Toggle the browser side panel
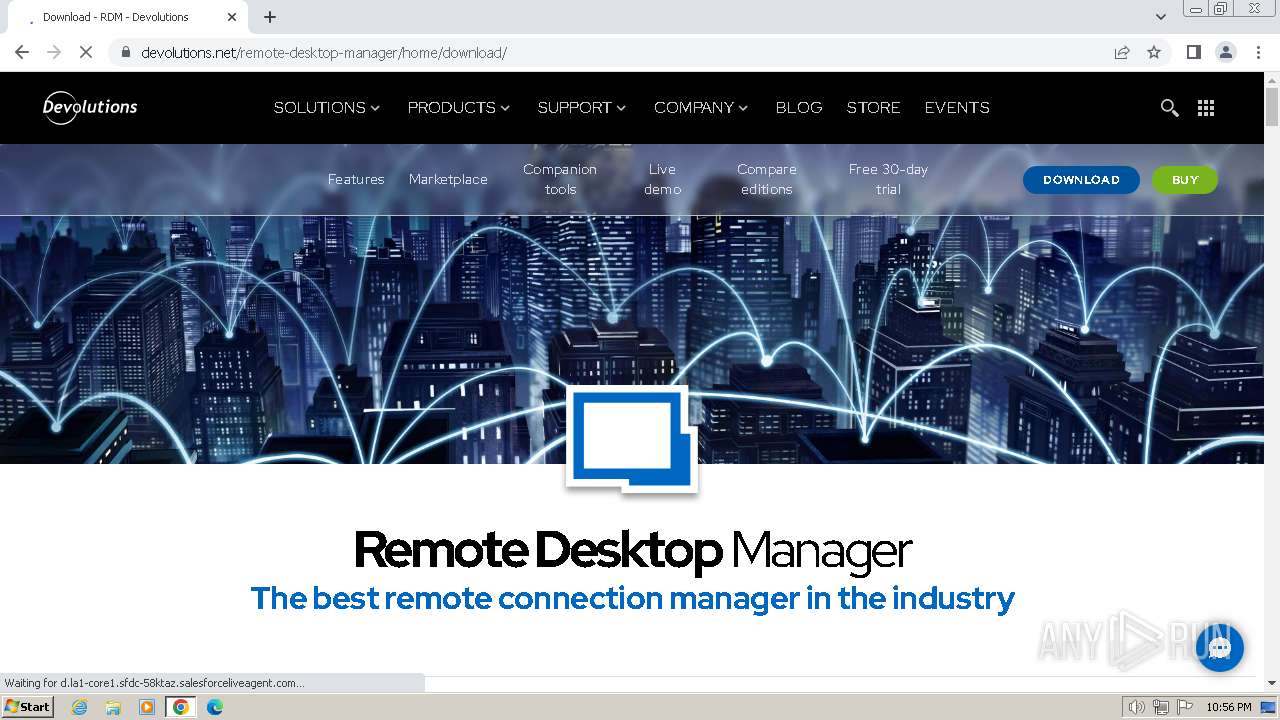Screen dimensions: 1280x720 [1194, 52]
